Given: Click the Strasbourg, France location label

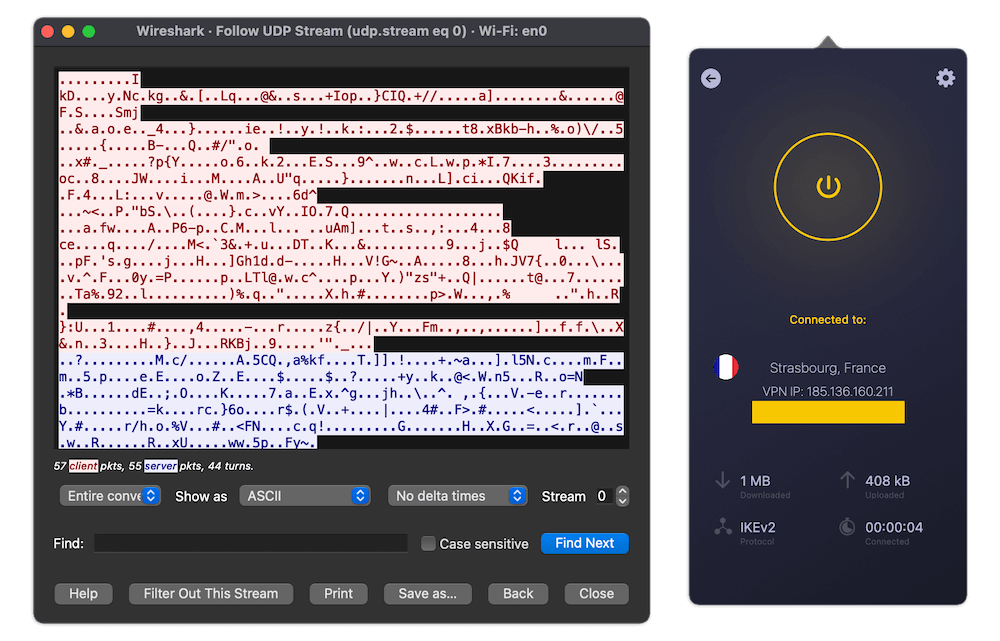Looking at the screenshot, I should 827,368.
